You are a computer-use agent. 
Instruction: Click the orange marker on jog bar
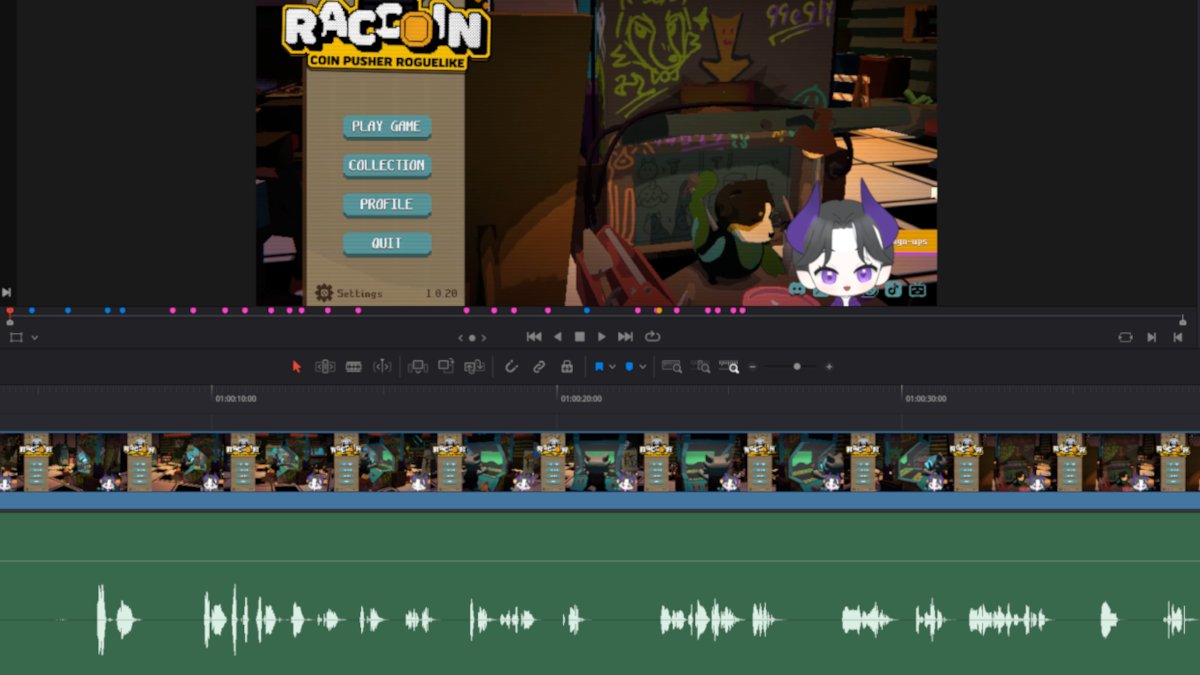pos(658,311)
